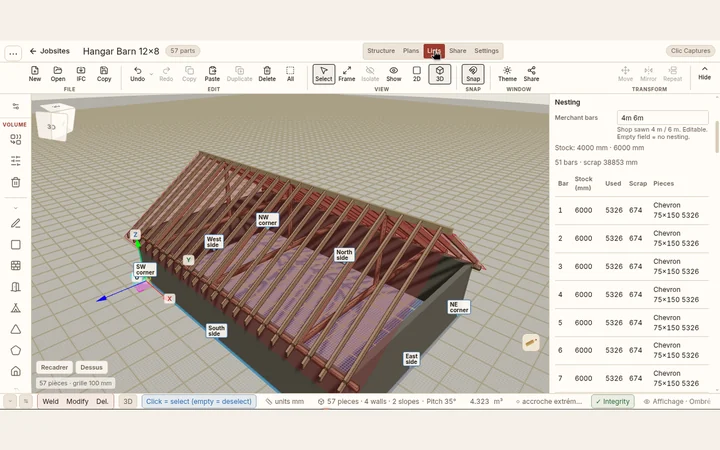
Task: Click the Copy file icon in the File group
Action: pos(104,74)
